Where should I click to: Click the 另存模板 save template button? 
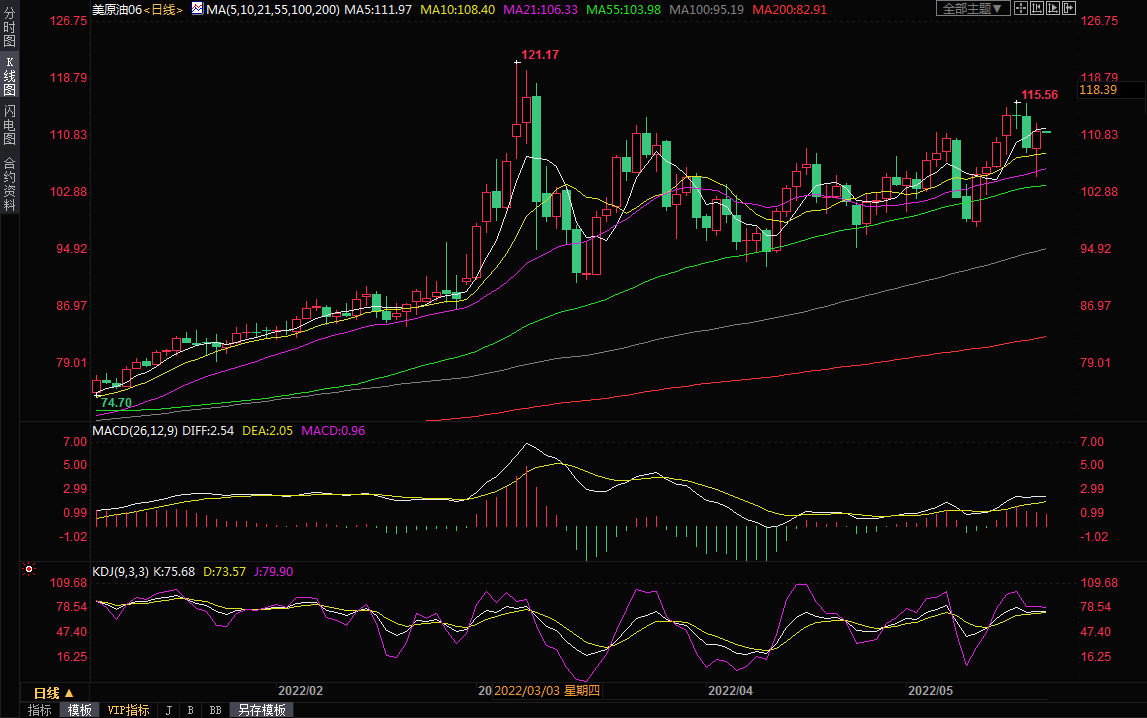tap(261, 710)
